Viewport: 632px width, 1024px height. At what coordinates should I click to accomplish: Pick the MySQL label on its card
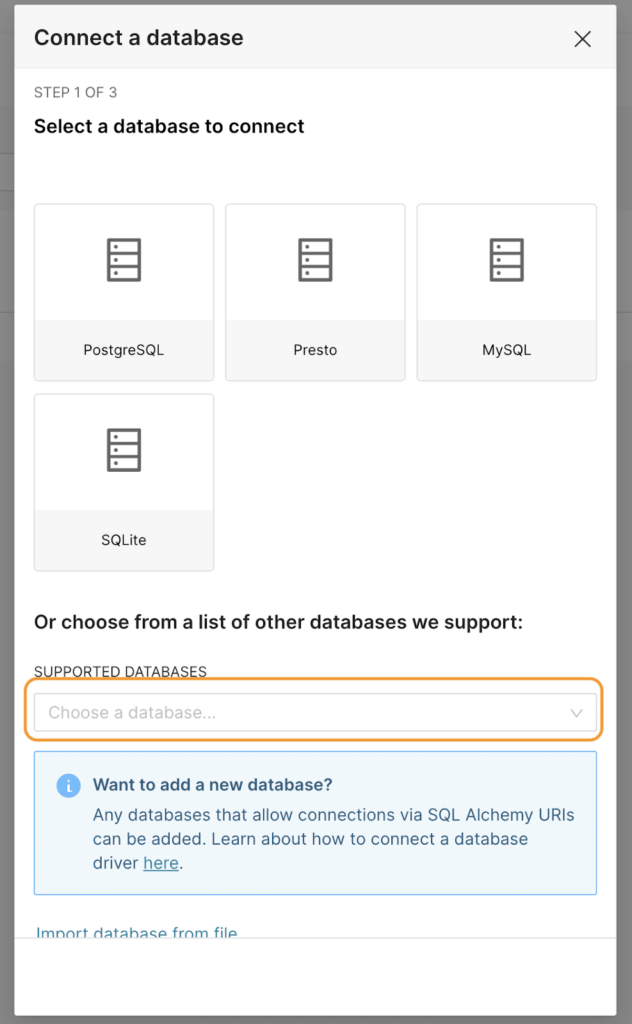[507, 350]
